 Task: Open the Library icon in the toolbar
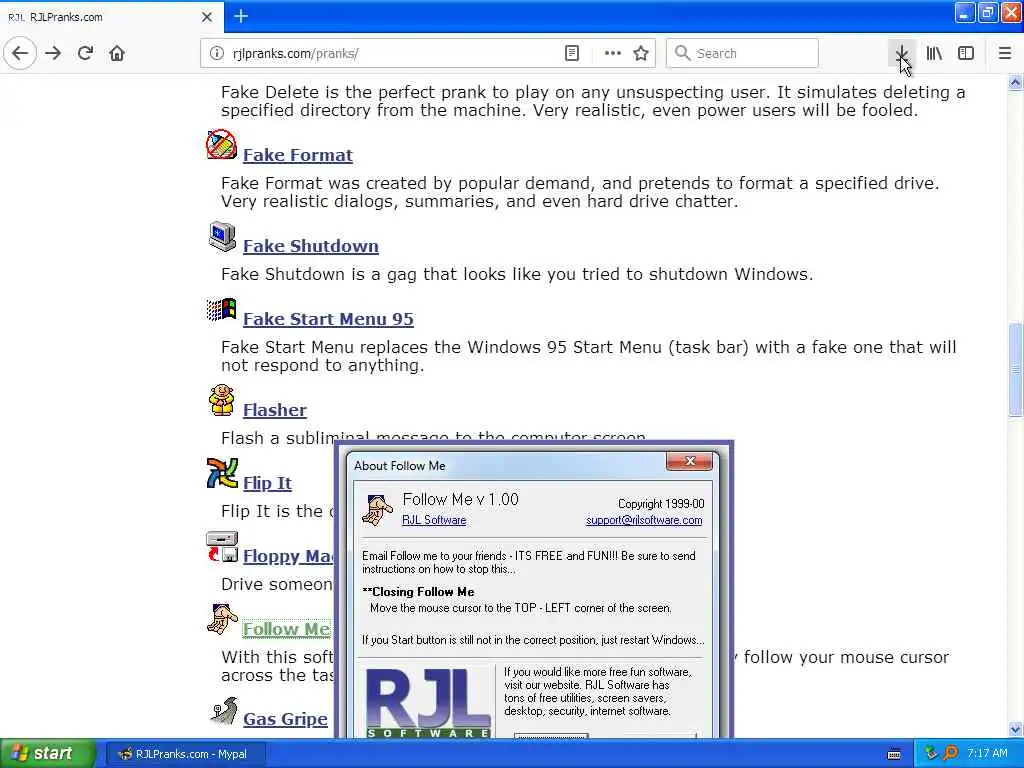[934, 54]
